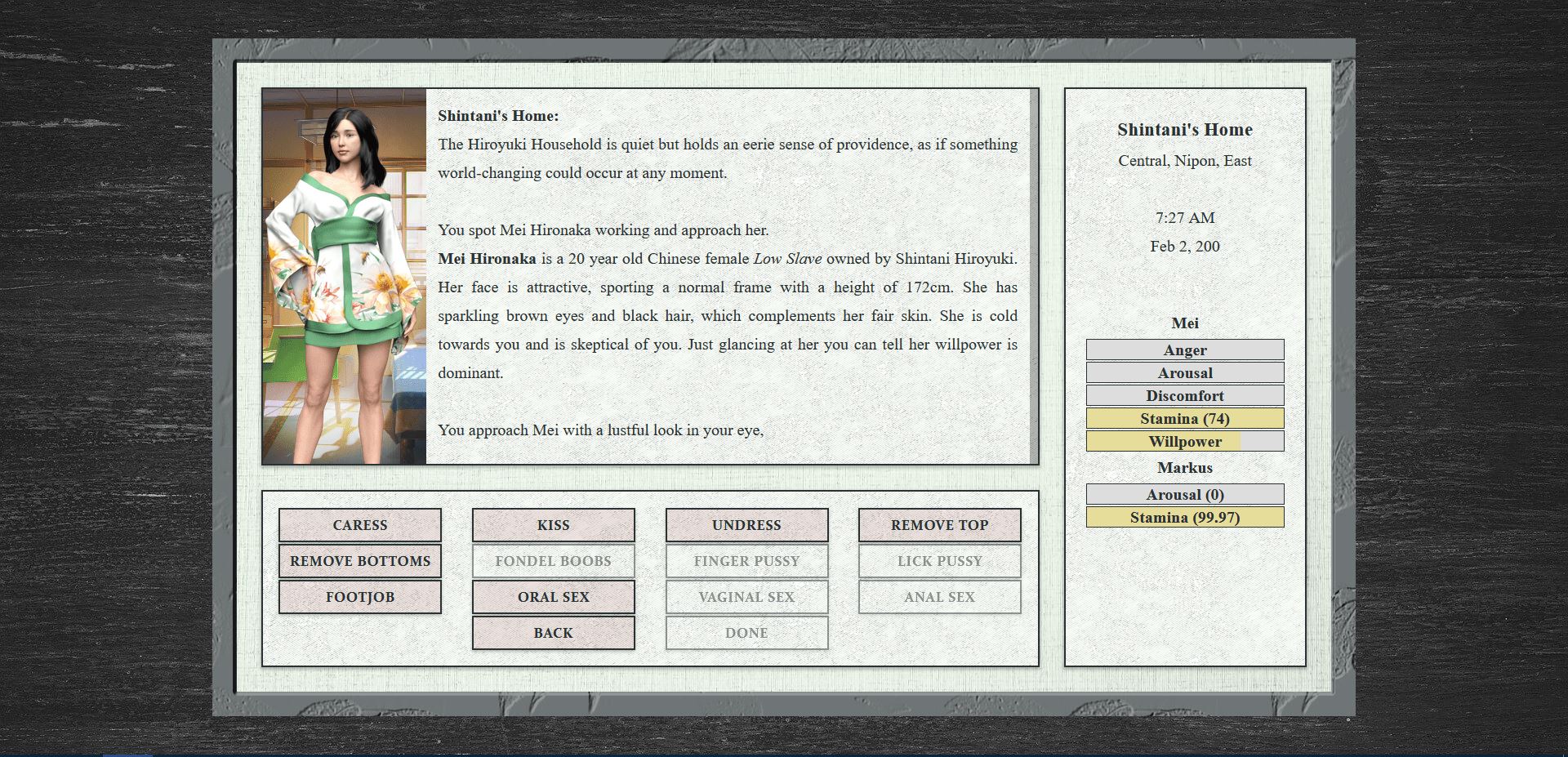Select Markus's Stamina (99.97) bar
Screen dimensions: 1568x757
(x=1184, y=518)
